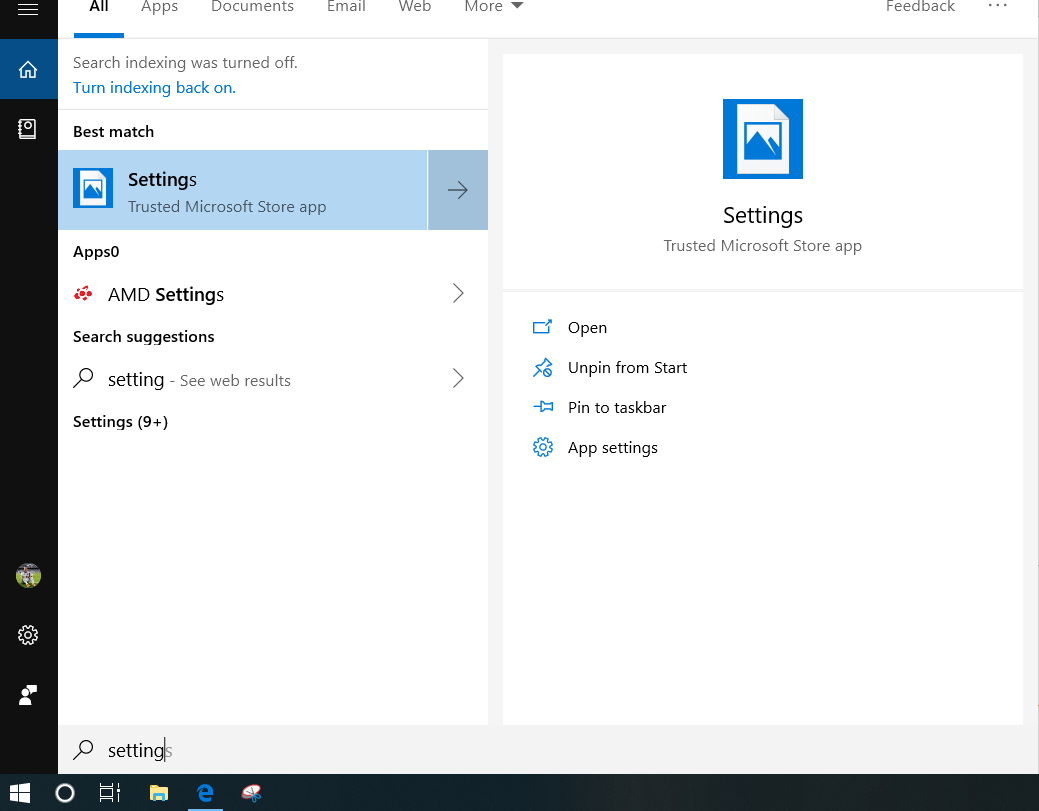Screen dimensions: 1039x811
Task: Switch to the All tab
Action: [x=99, y=7]
